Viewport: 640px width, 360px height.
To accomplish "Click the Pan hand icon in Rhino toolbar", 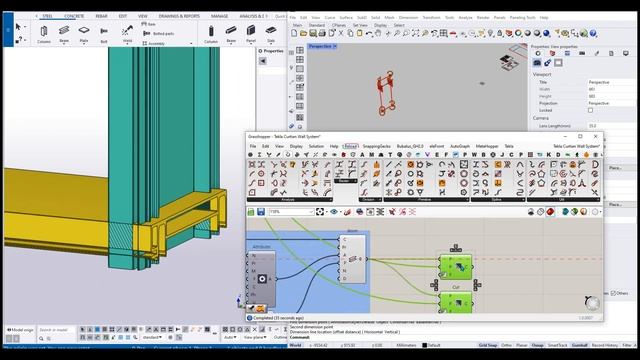I will coord(378,33).
